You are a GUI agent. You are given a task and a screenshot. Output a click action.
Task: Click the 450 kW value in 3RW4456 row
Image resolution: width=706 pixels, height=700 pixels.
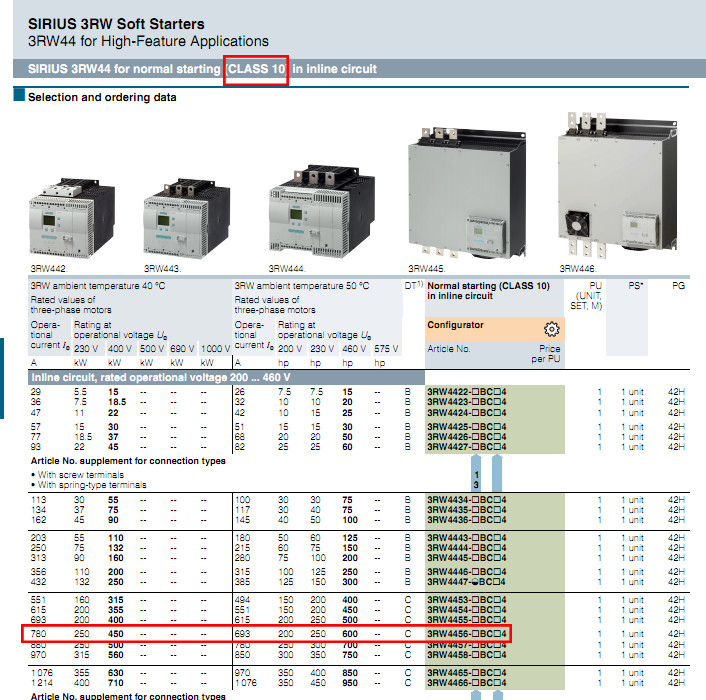pos(116,634)
